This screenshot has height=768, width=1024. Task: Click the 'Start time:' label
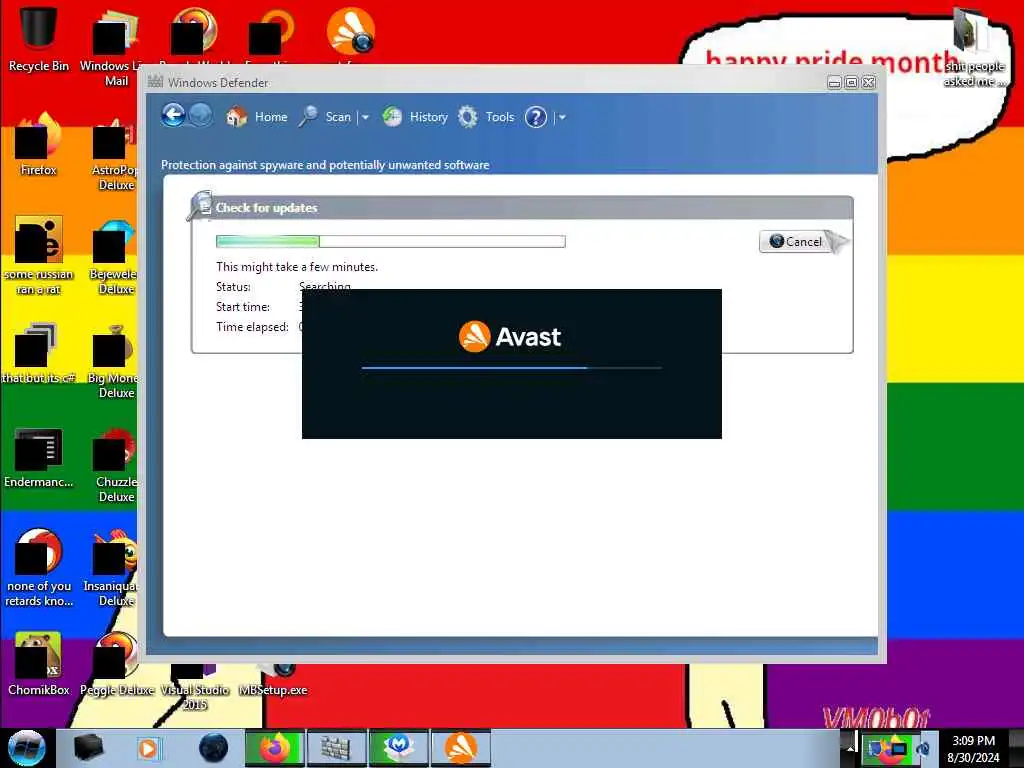pyautogui.click(x=243, y=307)
